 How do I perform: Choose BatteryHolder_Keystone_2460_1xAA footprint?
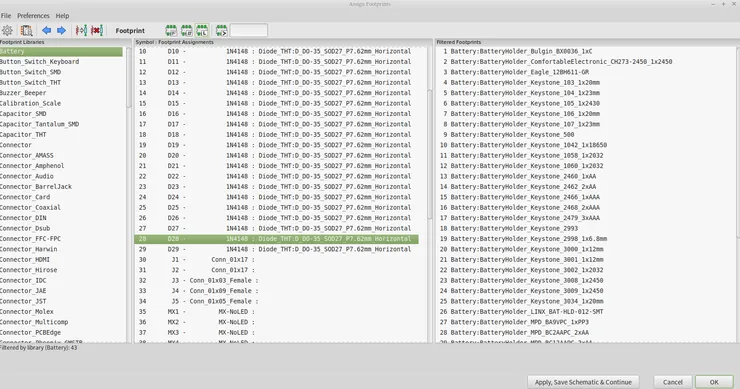coord(585,176)
